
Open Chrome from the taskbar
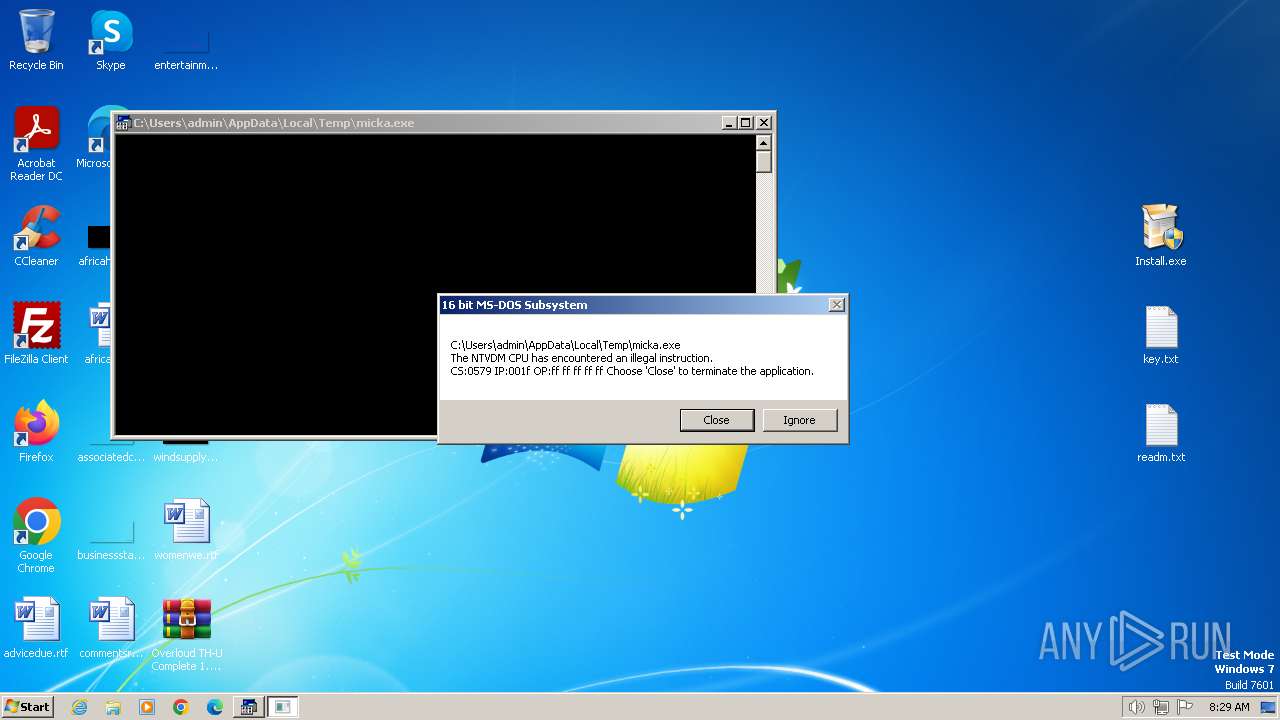pos(181,707)
